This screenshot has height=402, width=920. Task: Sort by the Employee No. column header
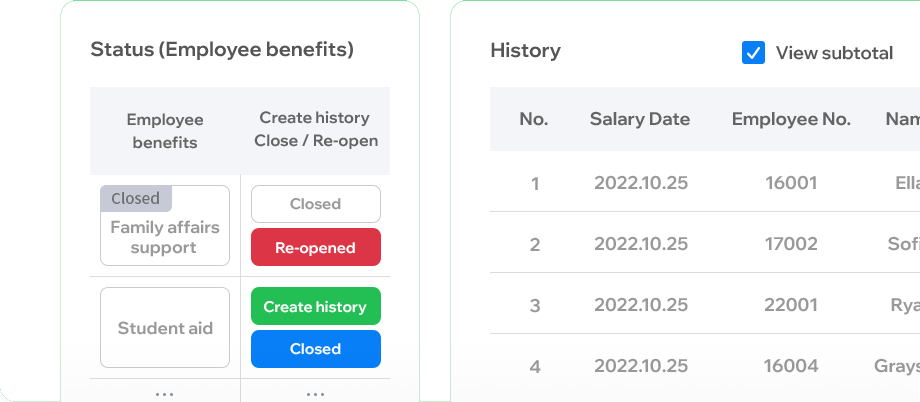(x=791, y=119)
